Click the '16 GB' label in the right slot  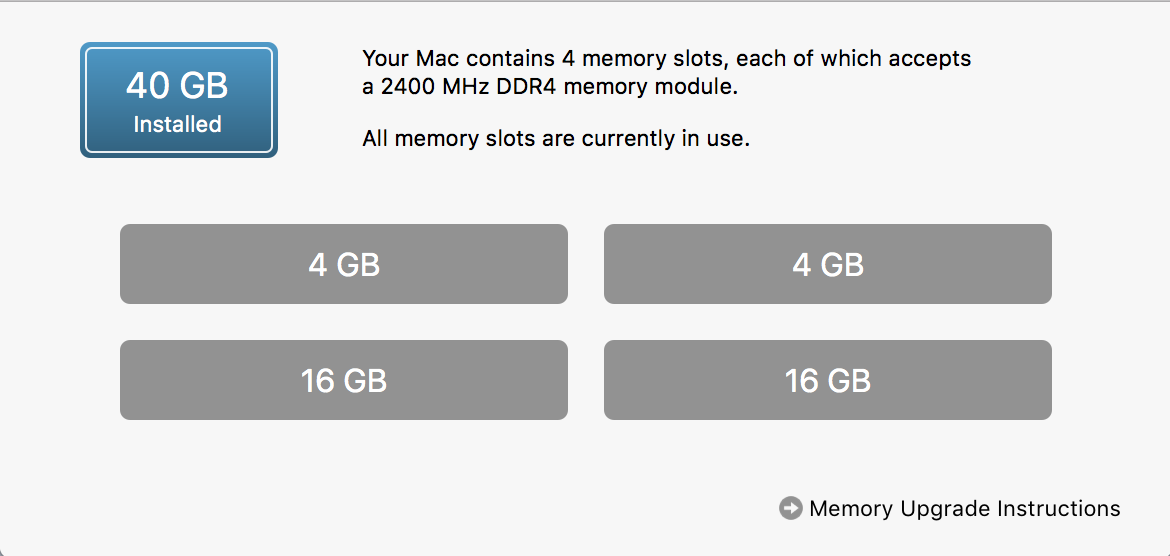point(828,381)
